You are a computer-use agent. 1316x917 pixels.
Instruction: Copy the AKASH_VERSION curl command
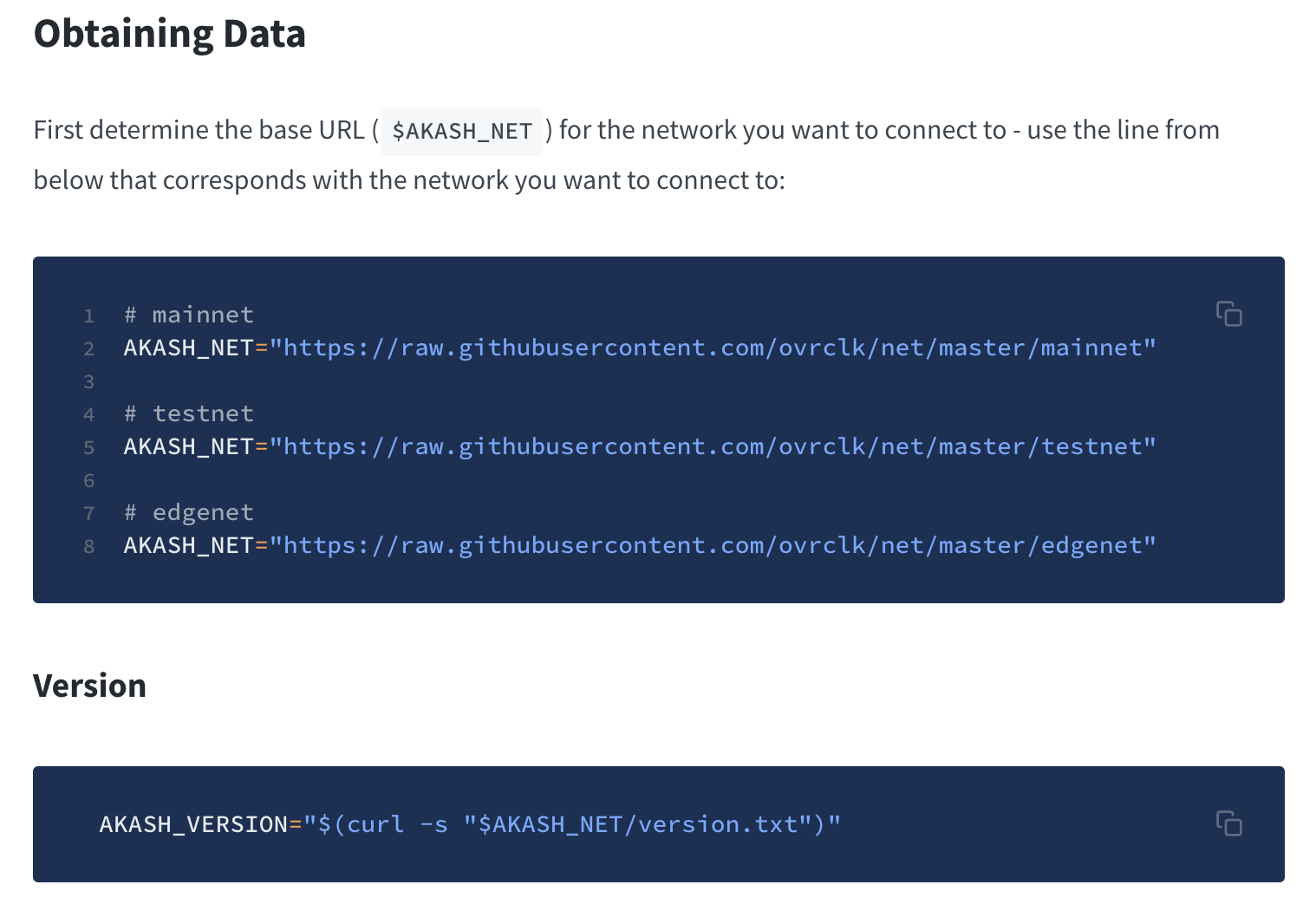(1228, 823)
